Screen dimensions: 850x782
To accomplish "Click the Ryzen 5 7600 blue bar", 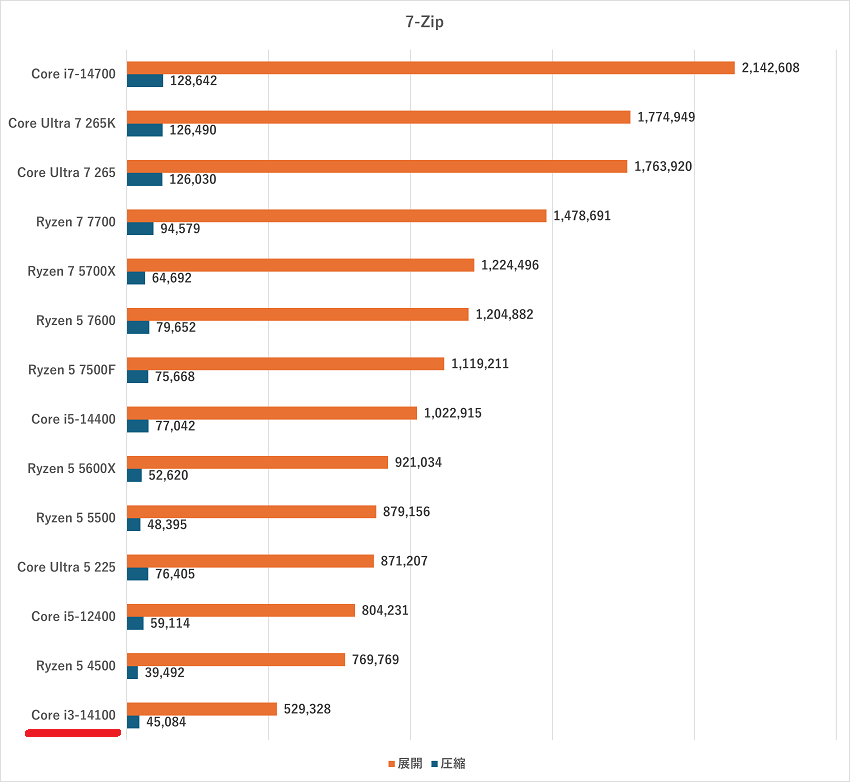I will [138, 327].
